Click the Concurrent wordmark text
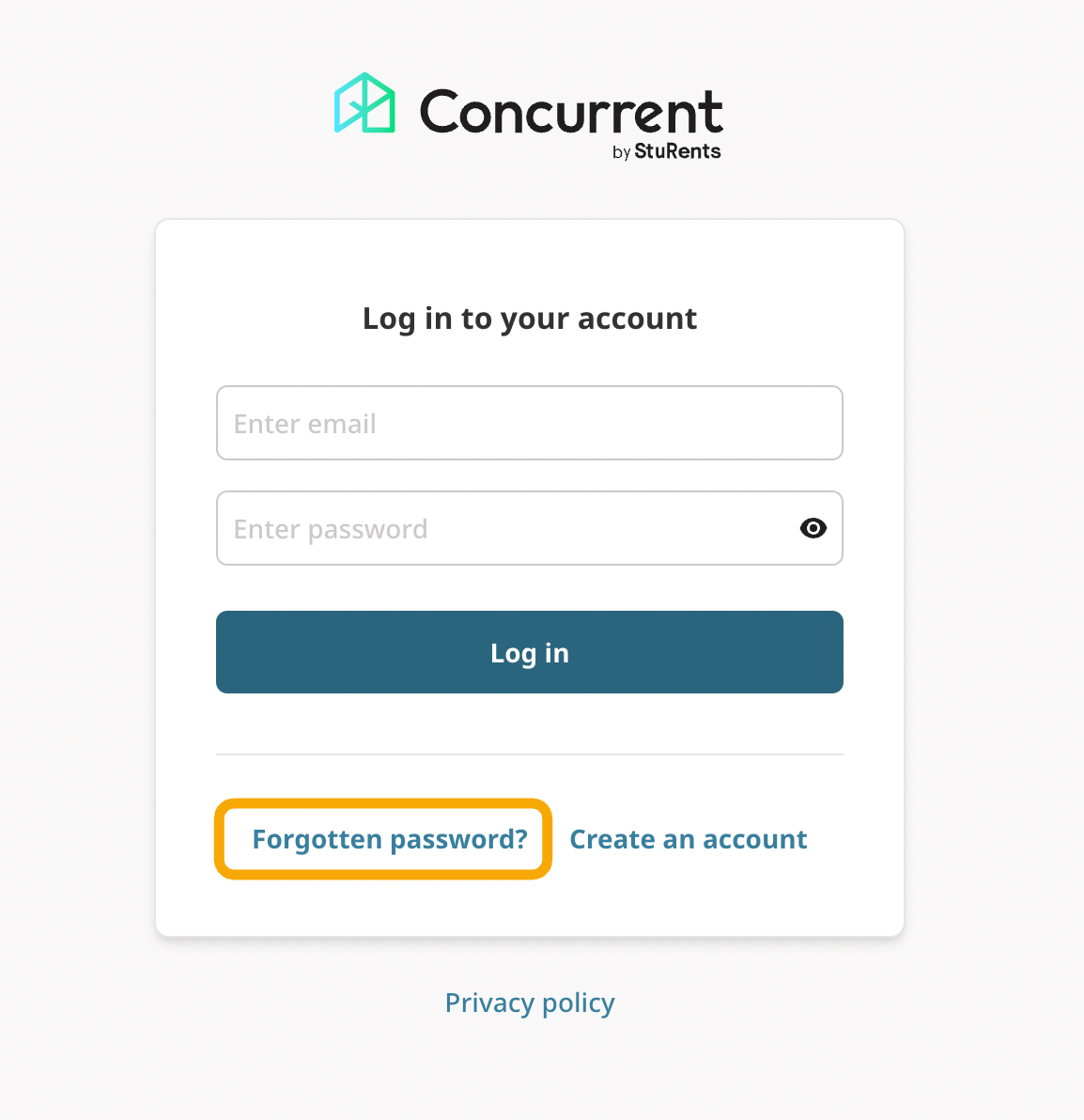This screenshot has height=1120, width=1084. click(571, 112)
